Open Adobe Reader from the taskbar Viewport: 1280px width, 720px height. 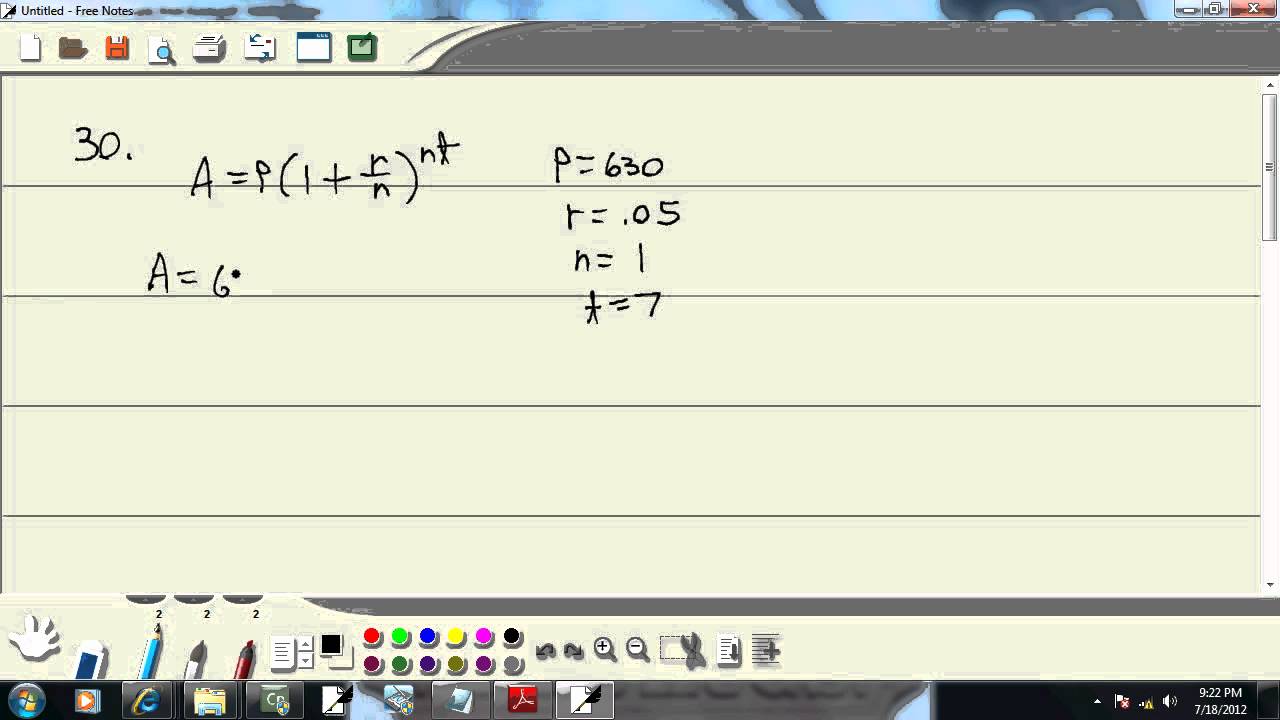point(523,701)
